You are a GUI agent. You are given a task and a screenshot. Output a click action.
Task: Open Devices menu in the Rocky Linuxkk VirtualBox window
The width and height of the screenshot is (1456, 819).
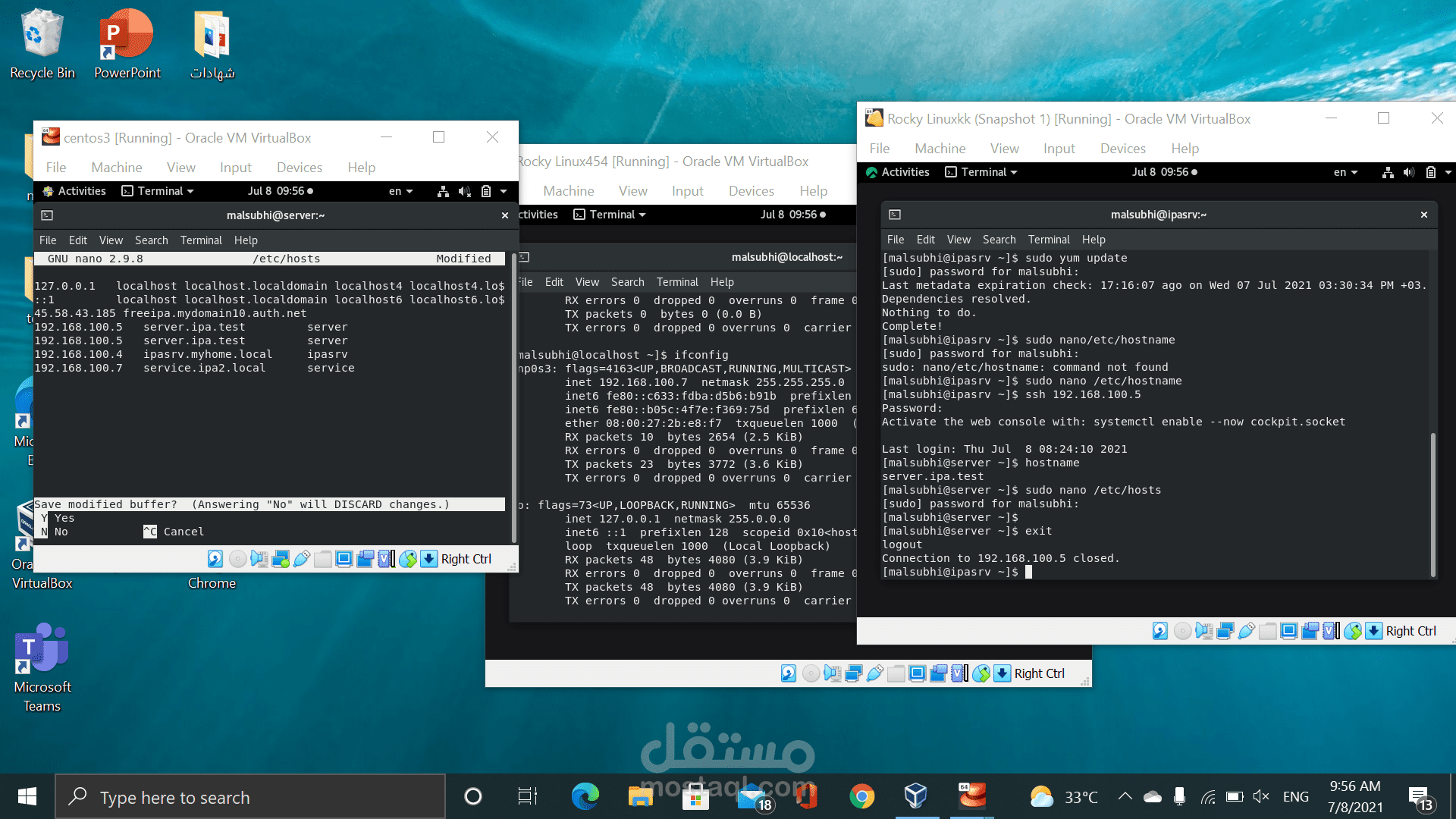pos(1123,149)
